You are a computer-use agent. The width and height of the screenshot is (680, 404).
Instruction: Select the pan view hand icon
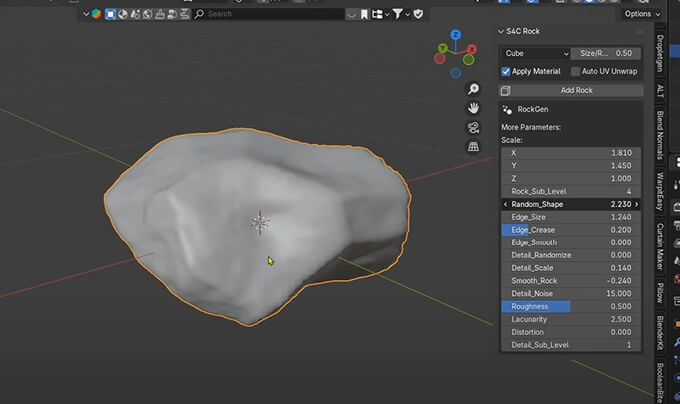[x=473, y=108]
